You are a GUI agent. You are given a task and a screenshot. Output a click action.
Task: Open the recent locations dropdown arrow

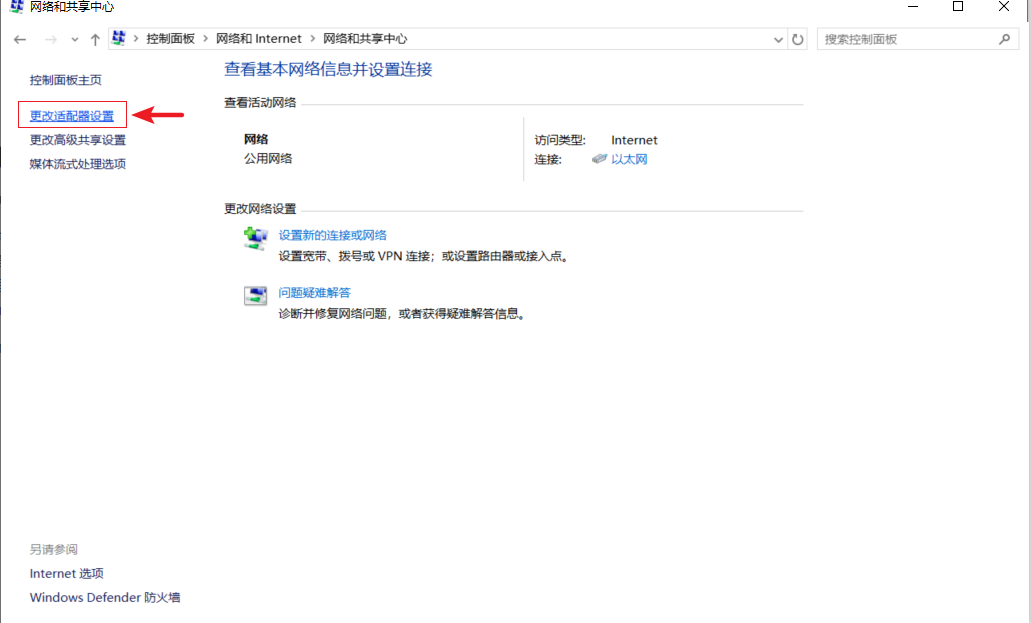pos(74,39)
